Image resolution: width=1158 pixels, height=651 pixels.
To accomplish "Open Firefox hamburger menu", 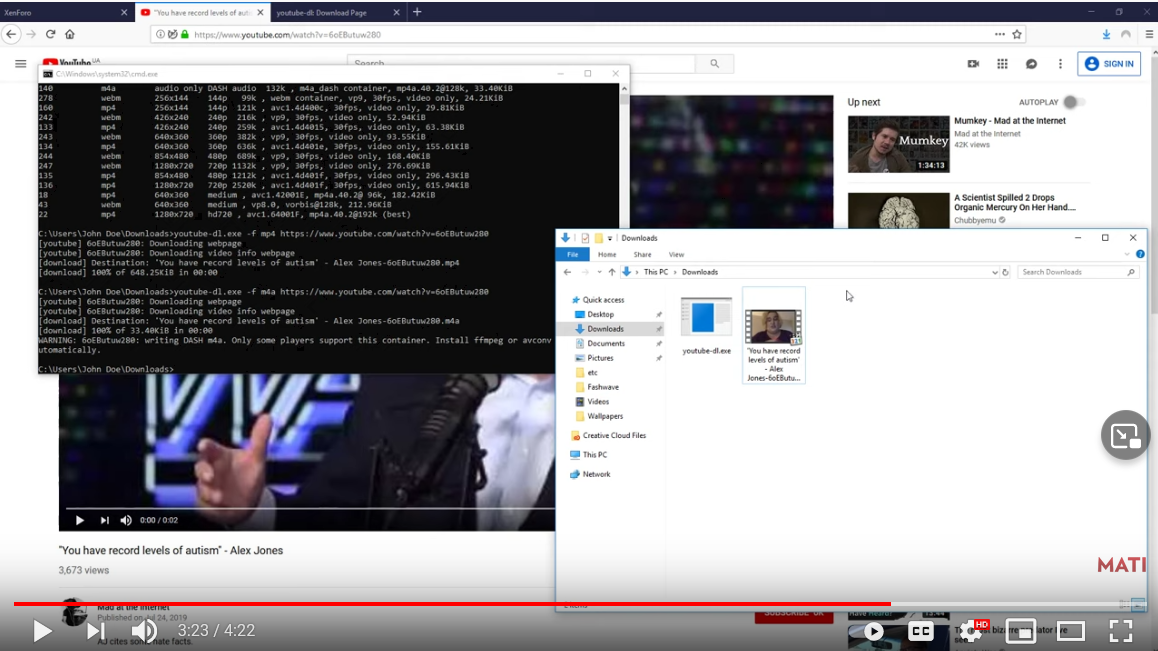I will [x=1149, y=34].
